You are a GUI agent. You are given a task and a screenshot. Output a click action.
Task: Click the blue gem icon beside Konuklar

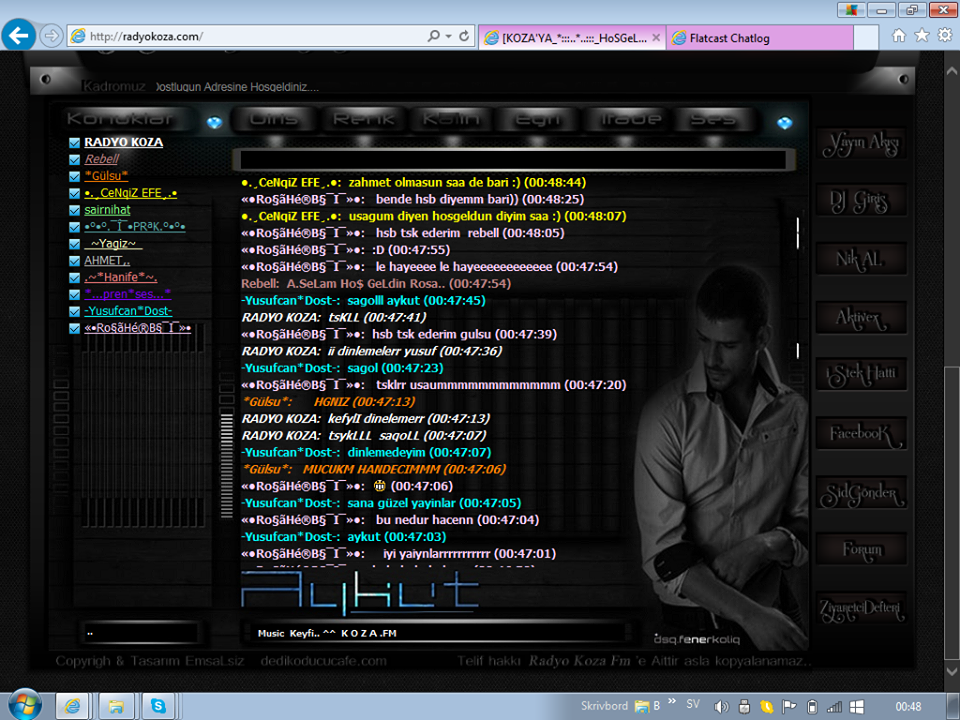(214, 122)
